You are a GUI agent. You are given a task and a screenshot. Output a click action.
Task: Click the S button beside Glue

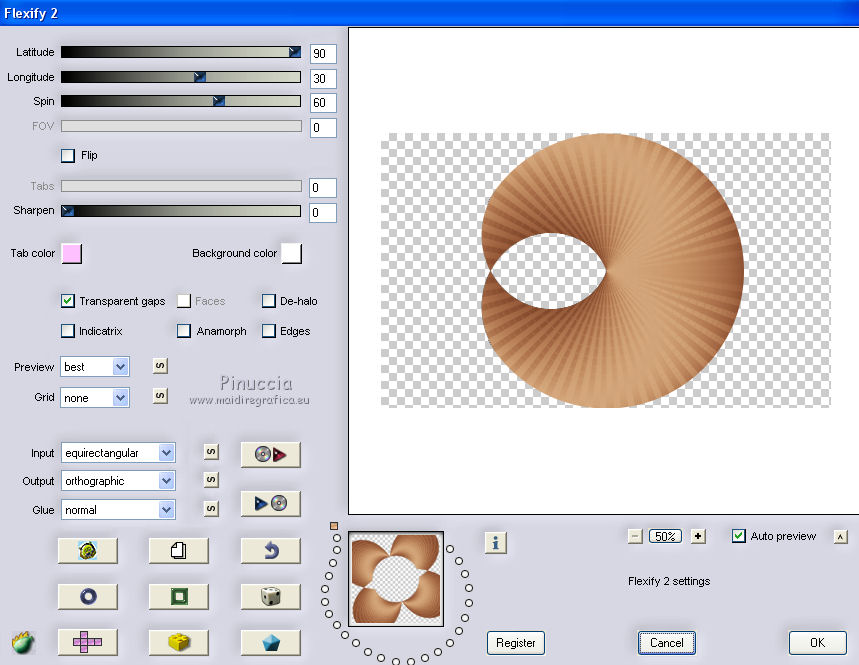point(211,508)
